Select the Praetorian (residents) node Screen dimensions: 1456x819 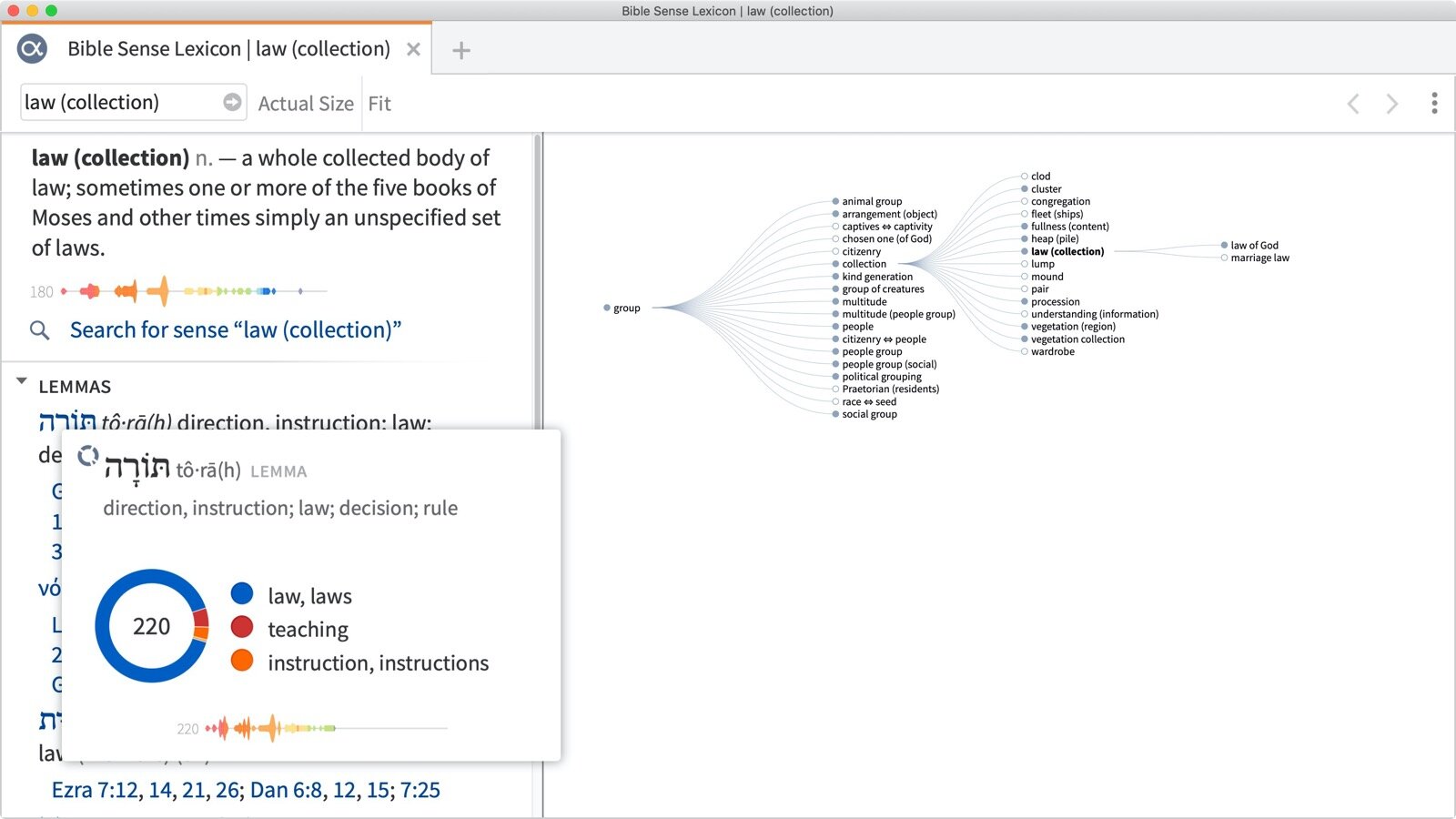885,389
